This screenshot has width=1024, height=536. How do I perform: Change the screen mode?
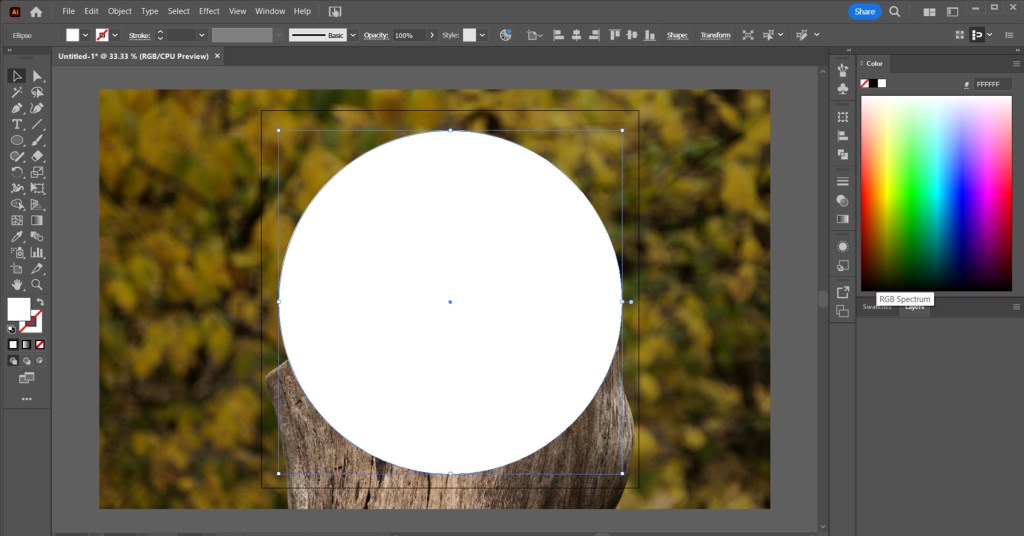click(x=26, y=378)
